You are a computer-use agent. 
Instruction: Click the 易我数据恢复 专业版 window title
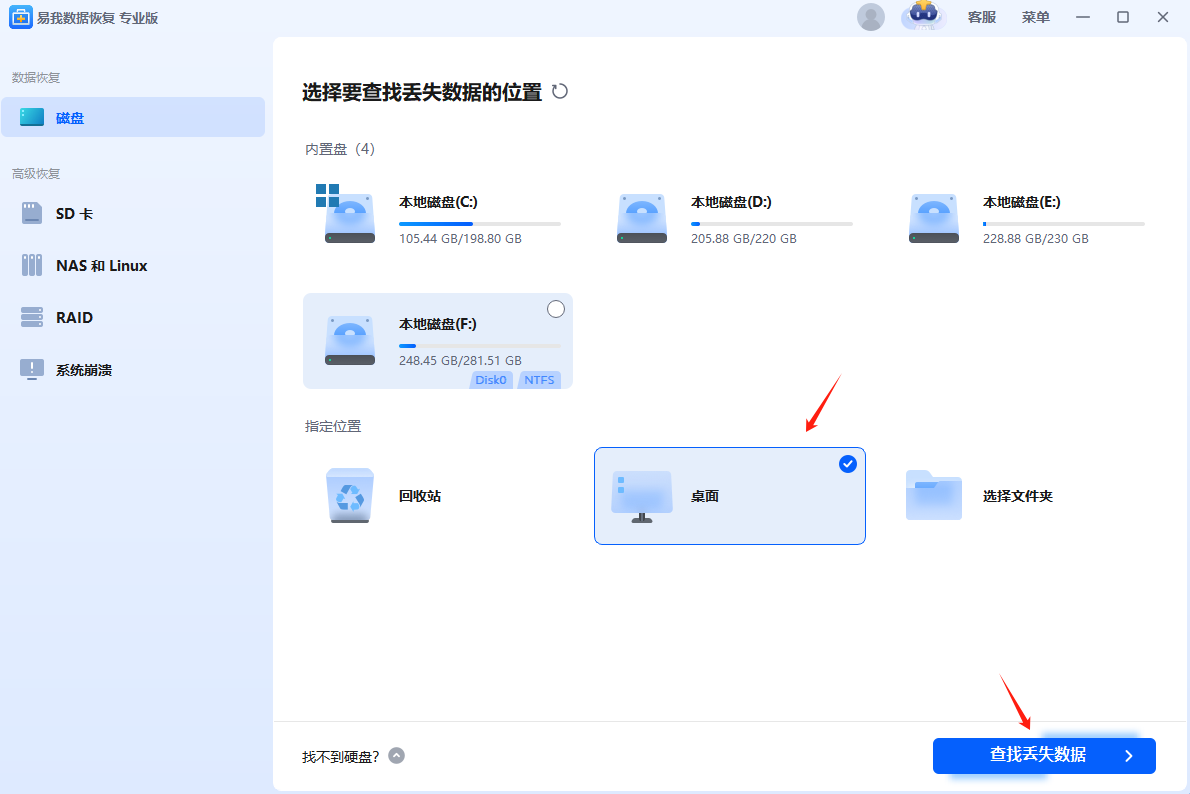98,17
